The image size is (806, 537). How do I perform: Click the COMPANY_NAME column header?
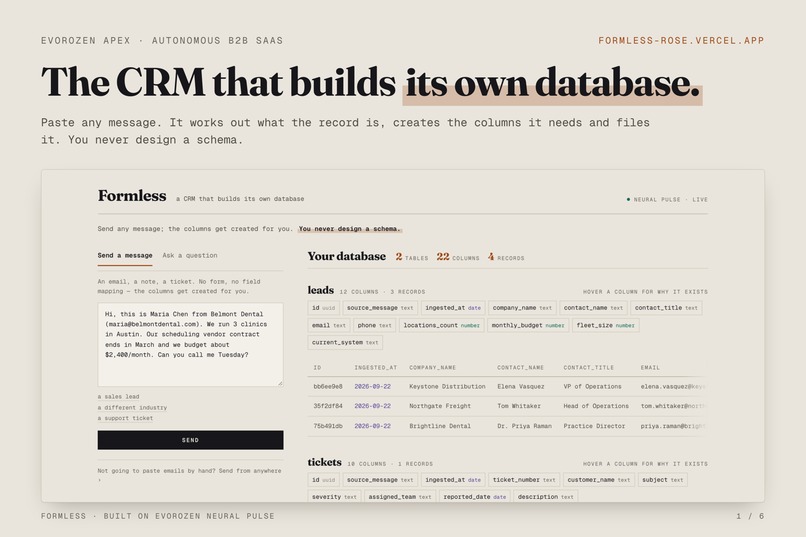pyautogui.click(x=433, y=368)
